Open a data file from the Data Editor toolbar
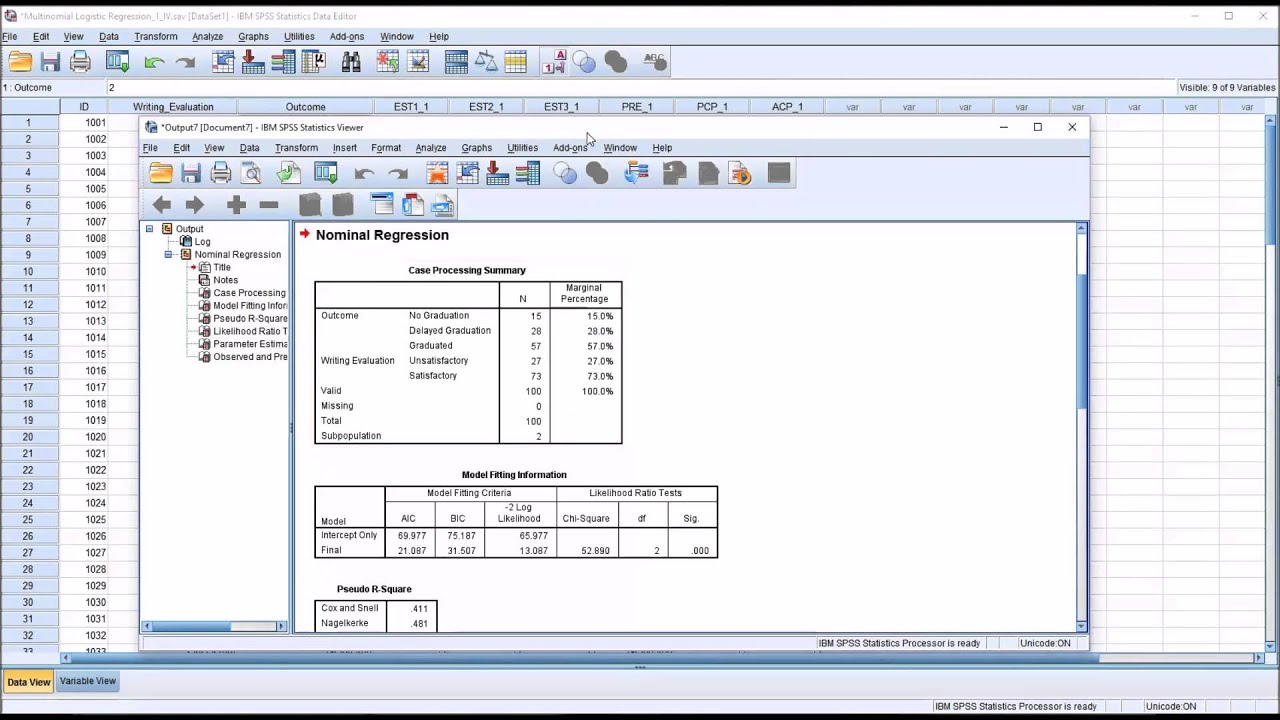 (x=20, y=62)
